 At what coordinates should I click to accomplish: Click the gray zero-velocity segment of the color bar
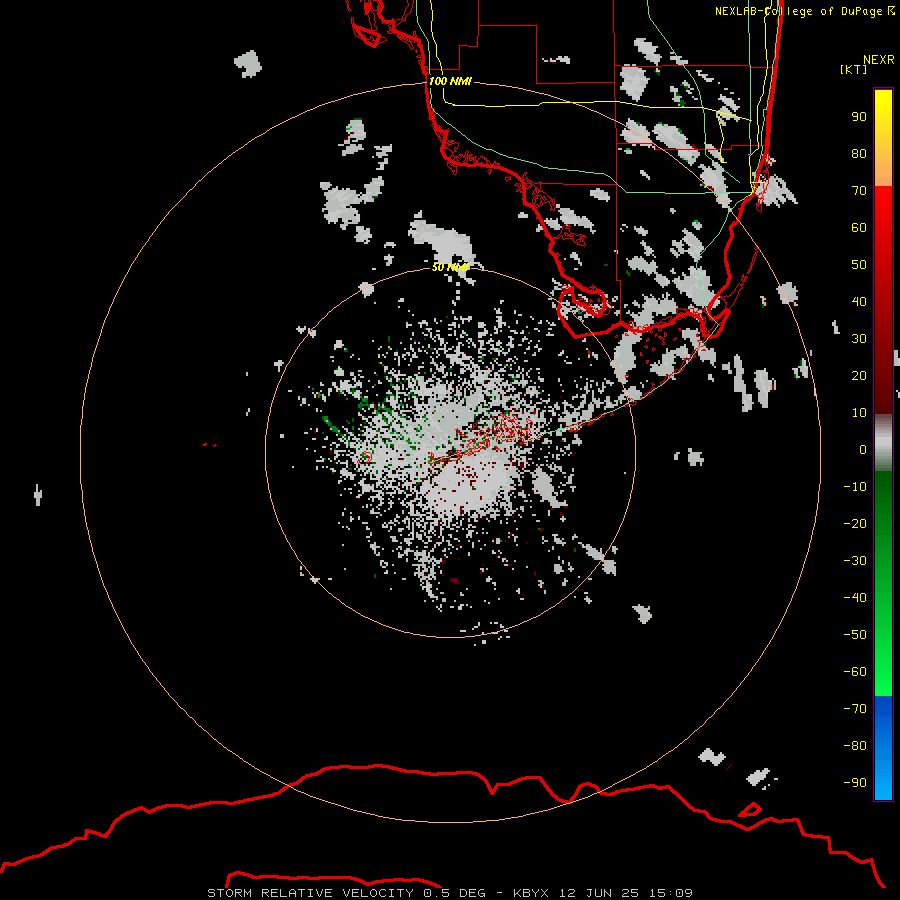pos(883,443)
